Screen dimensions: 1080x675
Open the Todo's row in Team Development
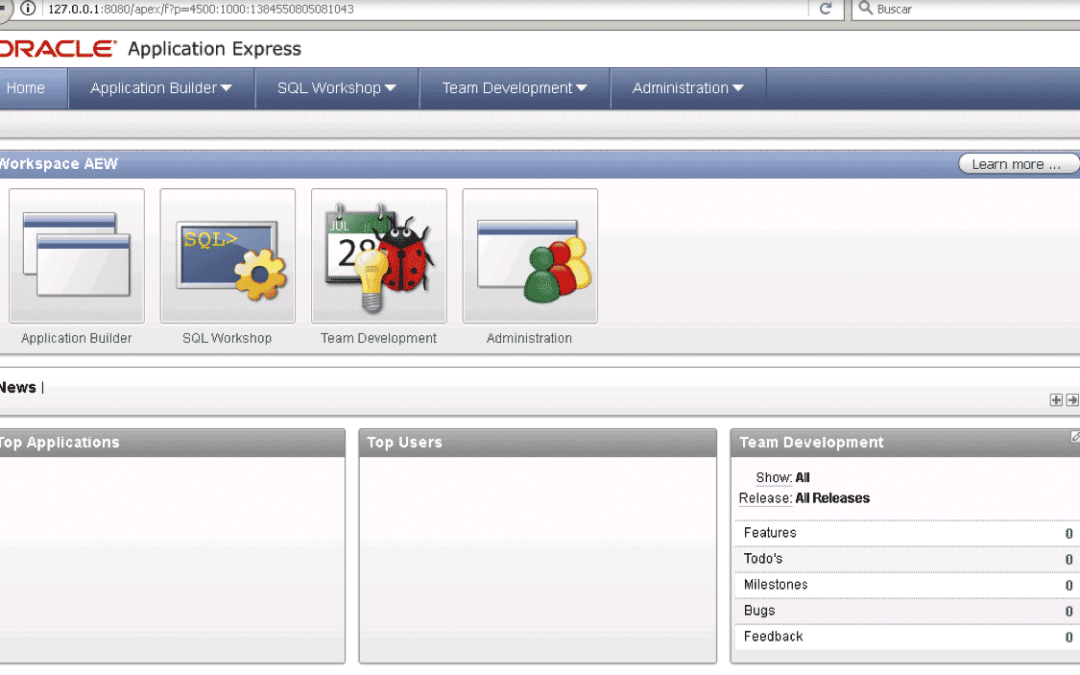[907, 559]
